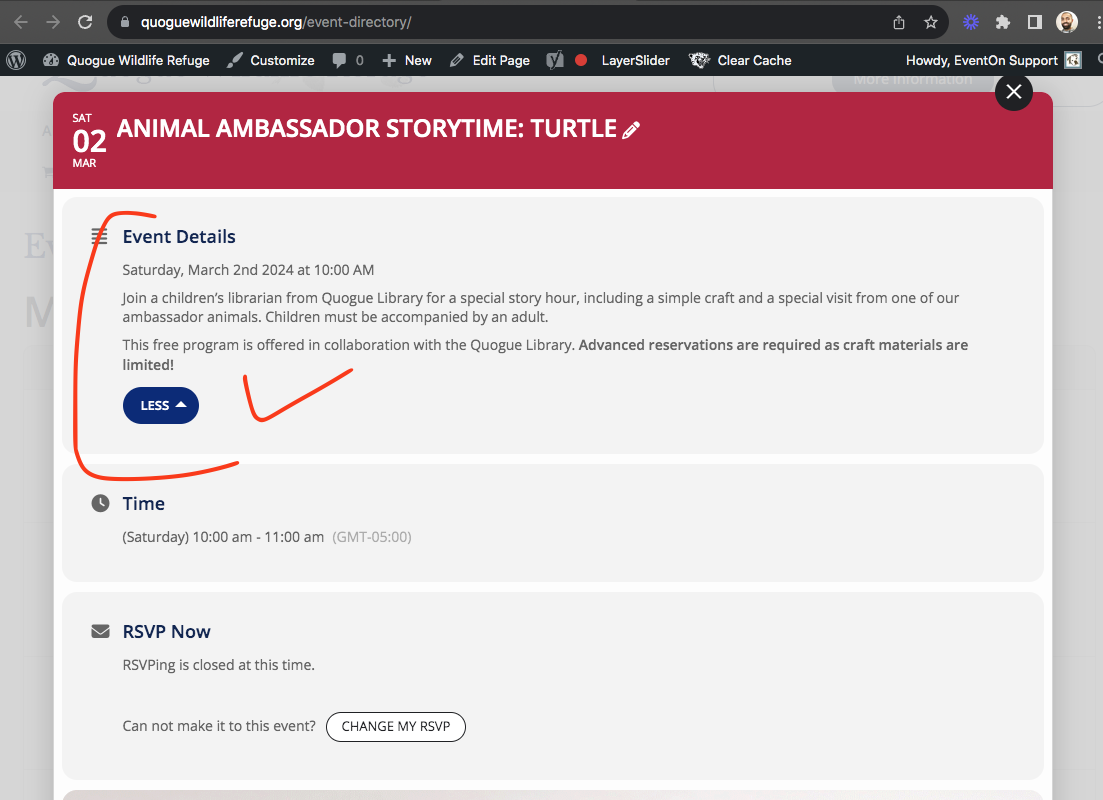Image resolution: width=1103 pixels, height=800 pixels.
Task: Click Edit Page in admin bar
Action: coord(490,61)
